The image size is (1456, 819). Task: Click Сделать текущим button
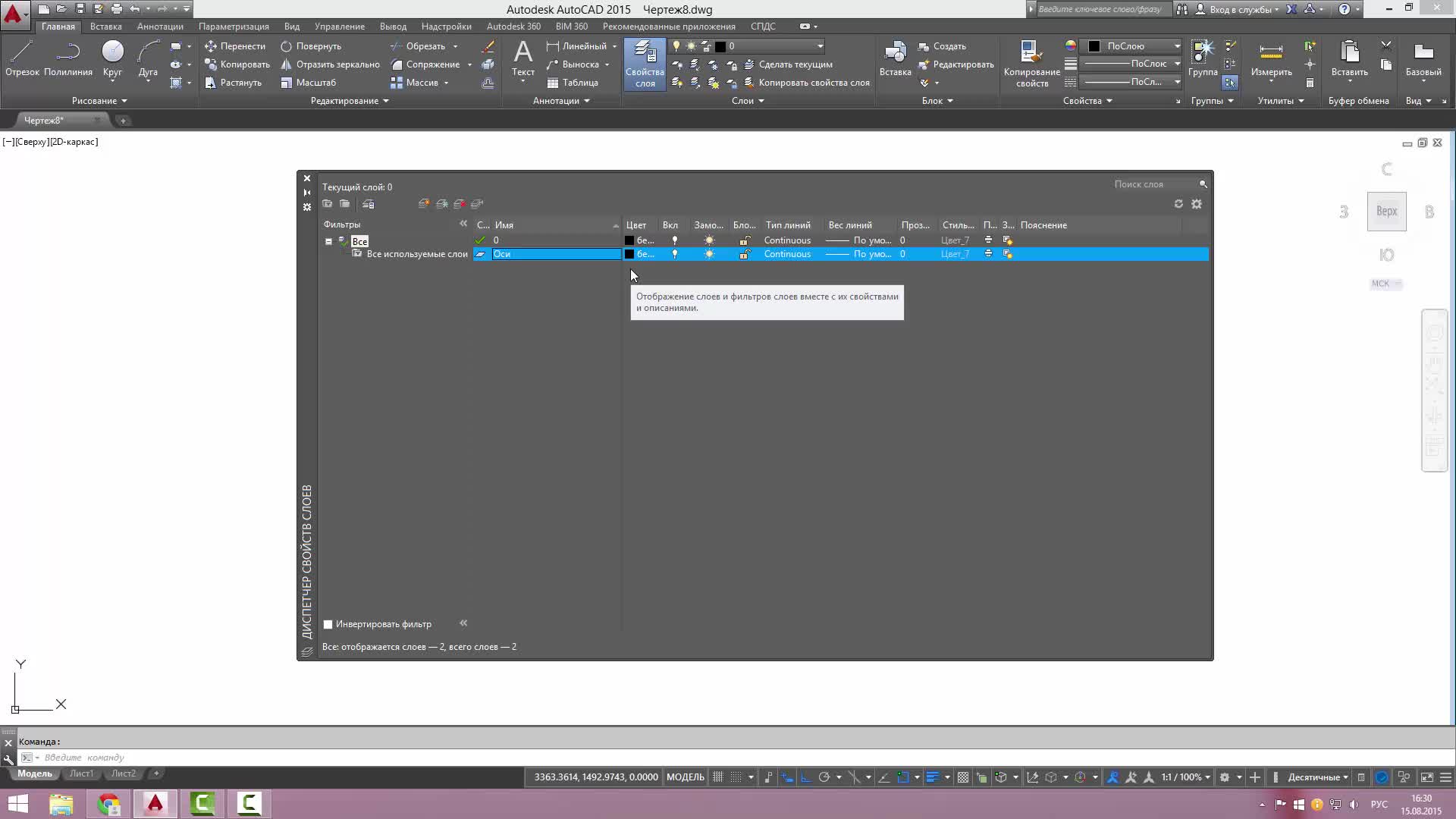click(x=788, y=64)
